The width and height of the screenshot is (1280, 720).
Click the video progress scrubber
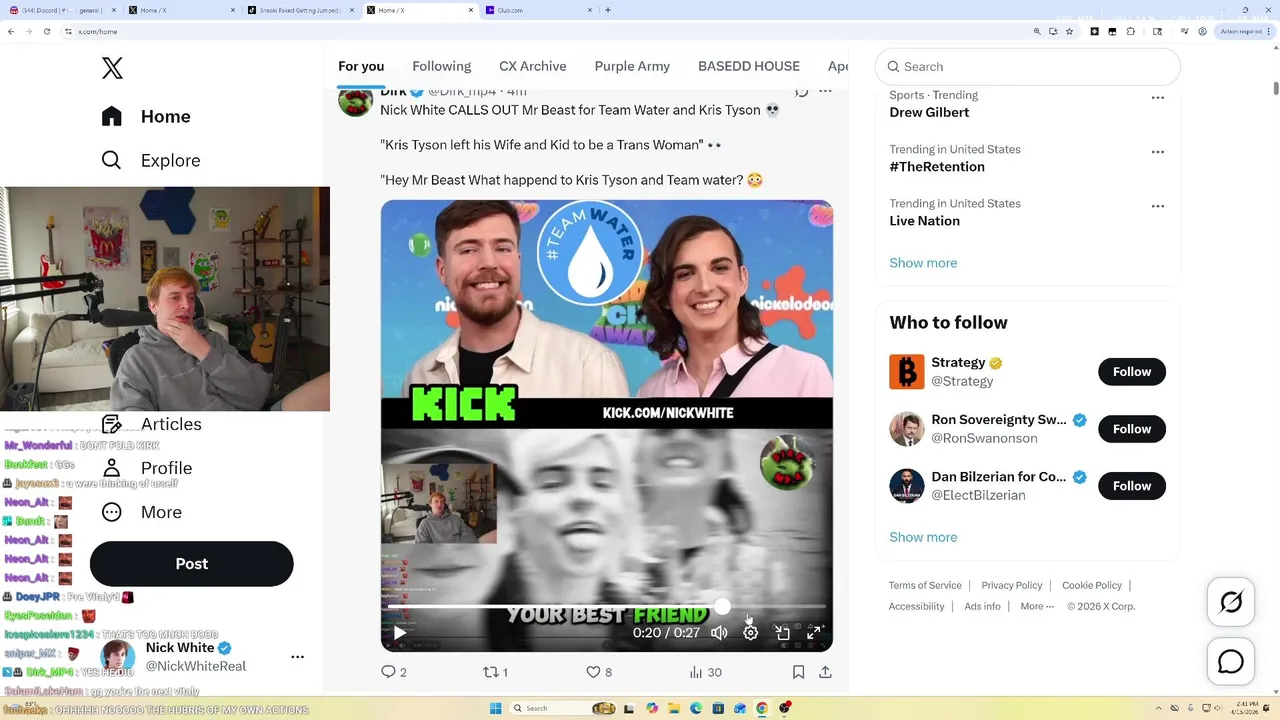click(x=722, y=606)
